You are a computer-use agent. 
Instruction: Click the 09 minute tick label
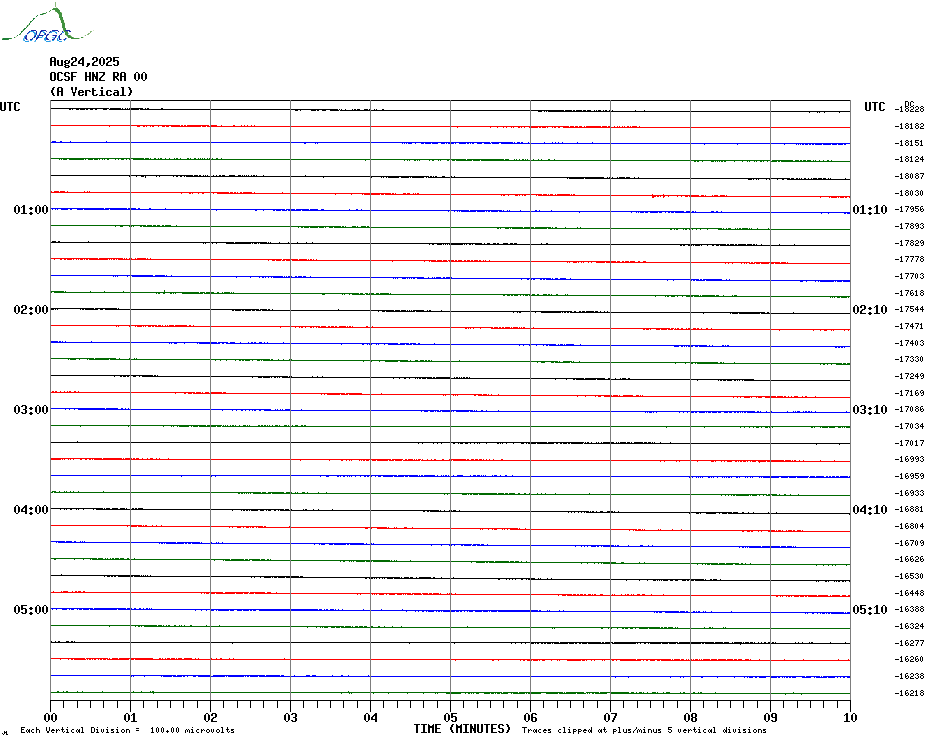click(770, 717)
